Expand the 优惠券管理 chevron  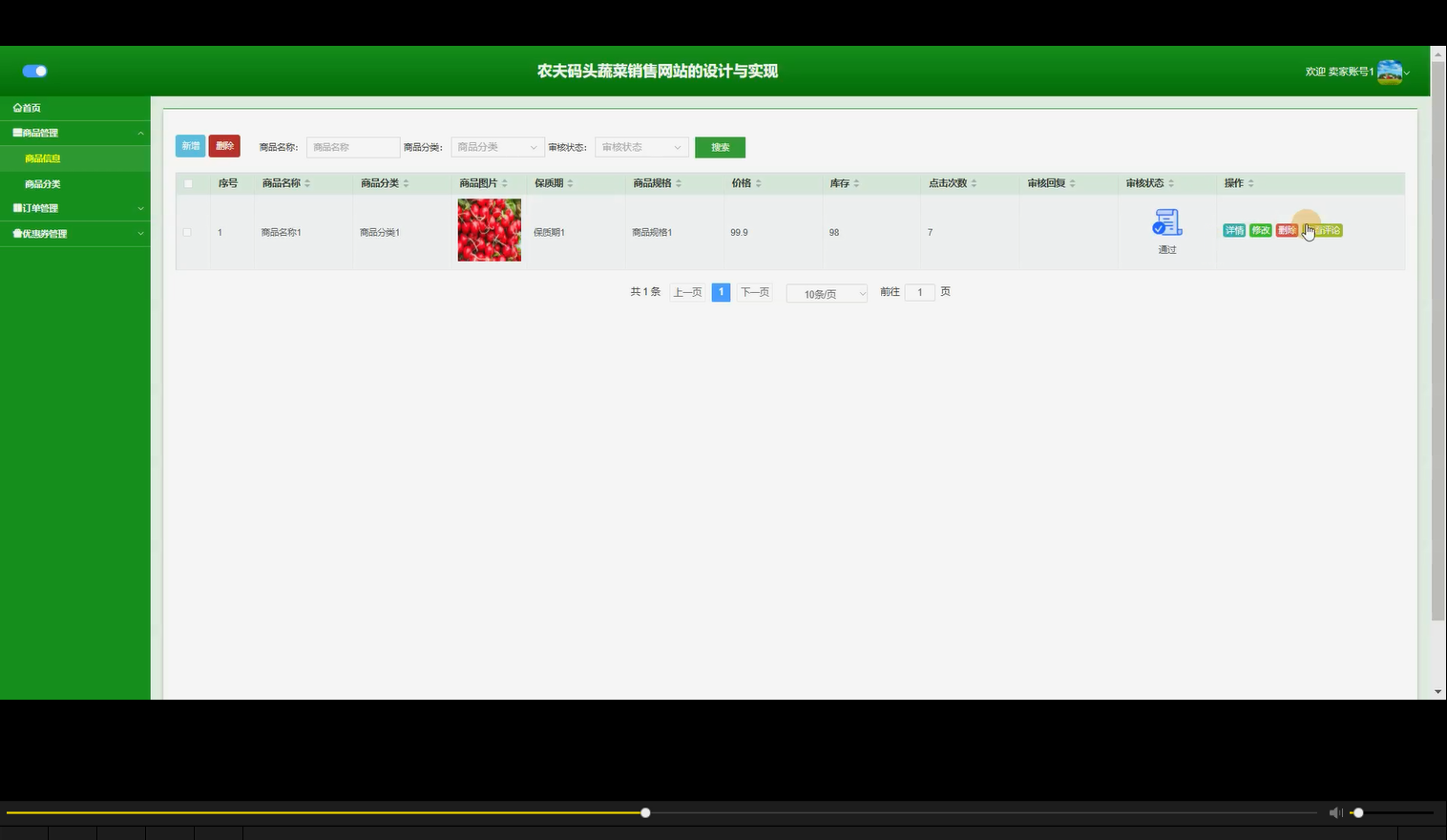pos(140,234)
